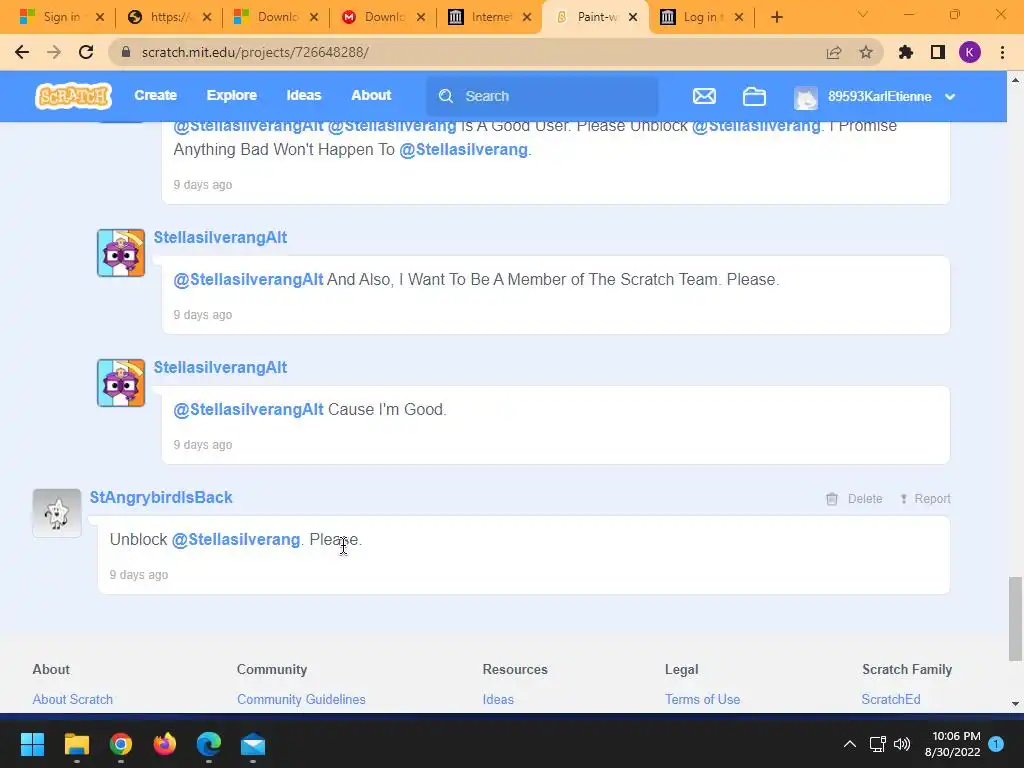Click the page vertical scrollbar thumb
This screenshot has height=768, width=1024.
(1015, 619)
